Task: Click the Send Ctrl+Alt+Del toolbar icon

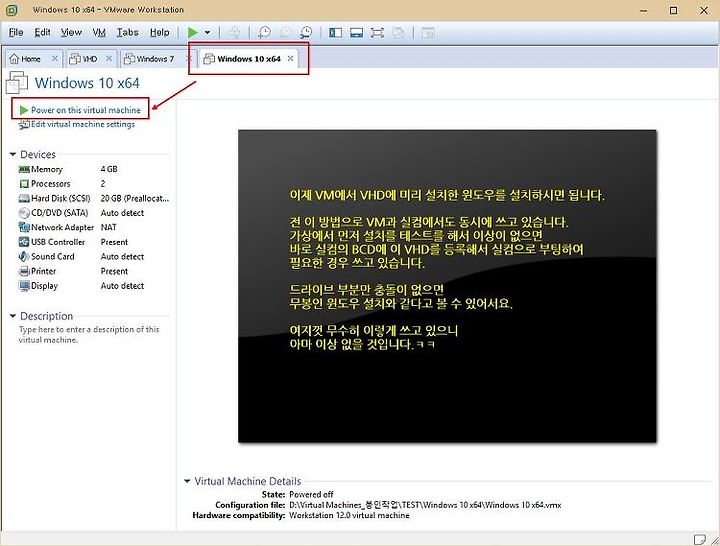Action: click(234, 33)
